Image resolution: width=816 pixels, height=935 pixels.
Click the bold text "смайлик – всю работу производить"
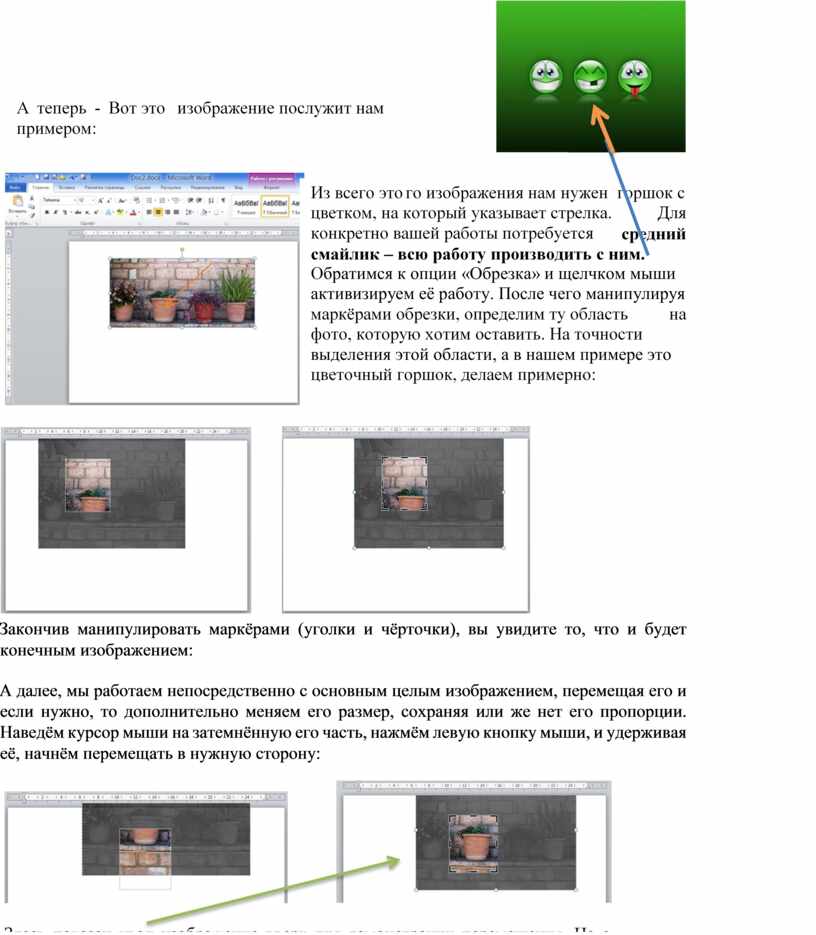point(451,254)
